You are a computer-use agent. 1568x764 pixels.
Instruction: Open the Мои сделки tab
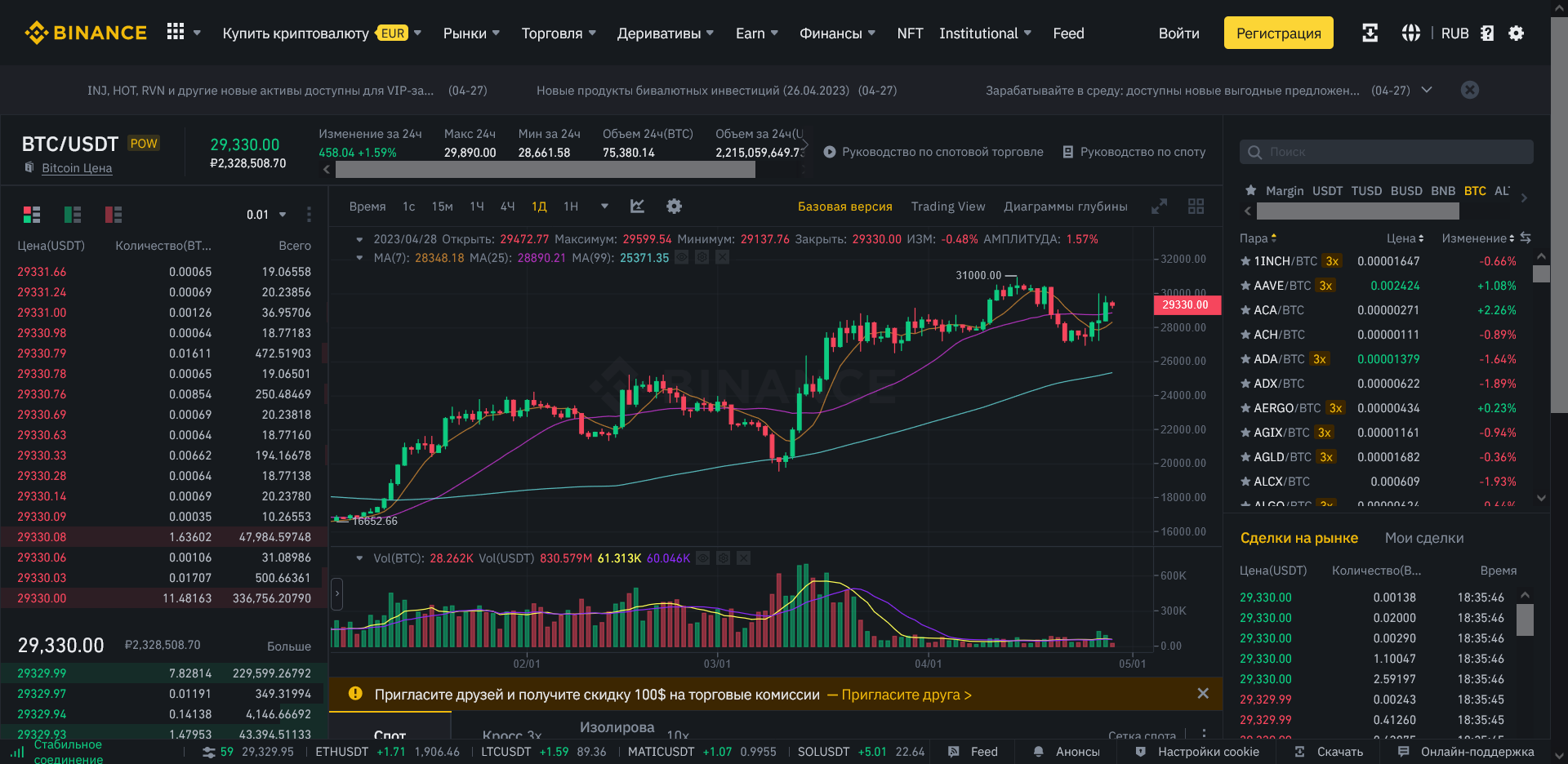pos(1423,538)
